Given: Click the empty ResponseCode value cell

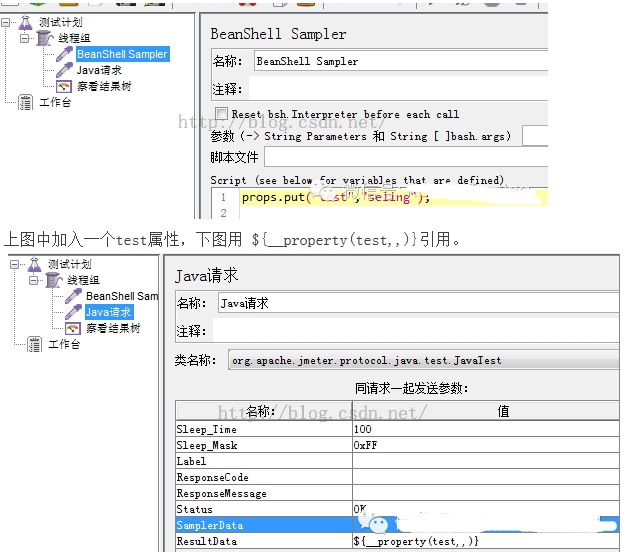Looking at the screenshot, I should point(486,477).
